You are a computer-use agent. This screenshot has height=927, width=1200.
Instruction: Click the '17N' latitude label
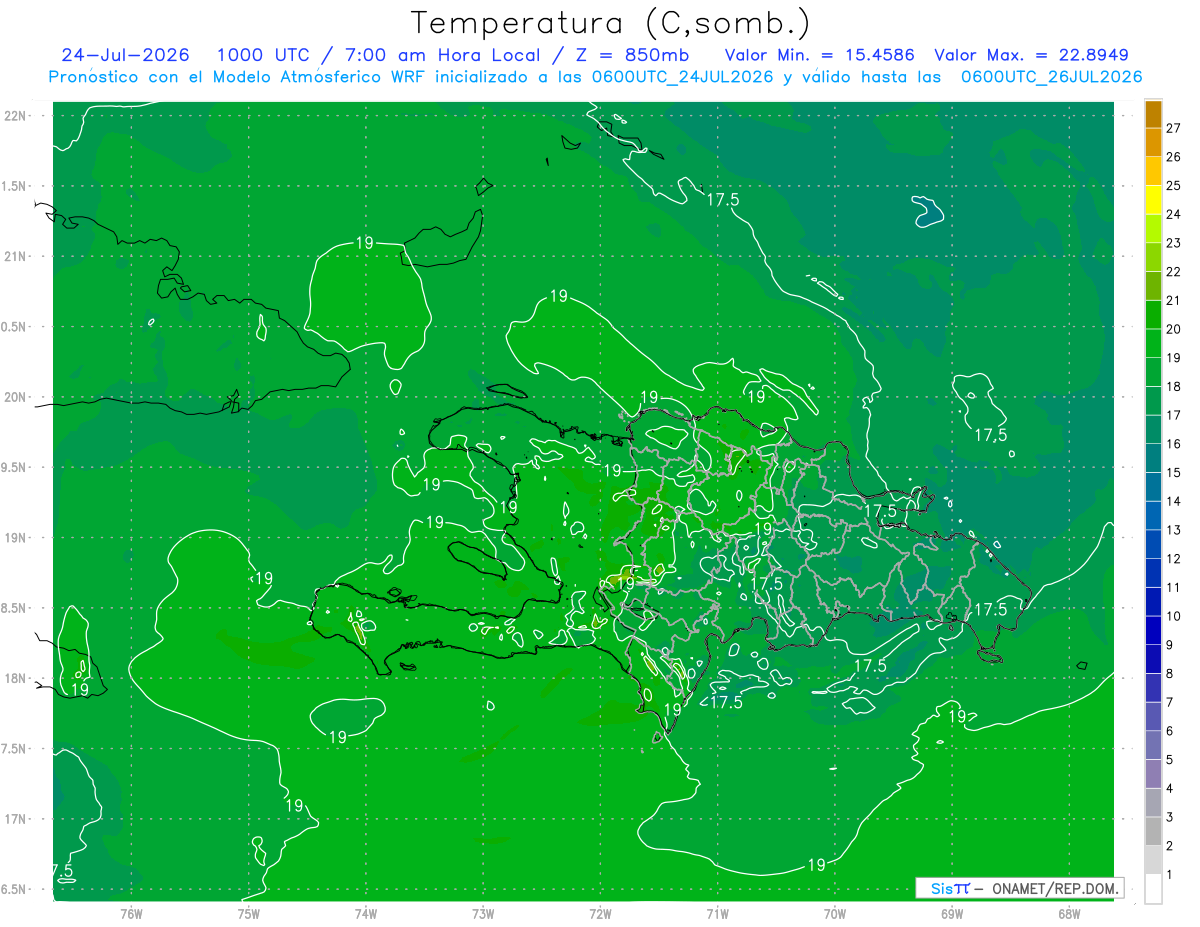15,820
